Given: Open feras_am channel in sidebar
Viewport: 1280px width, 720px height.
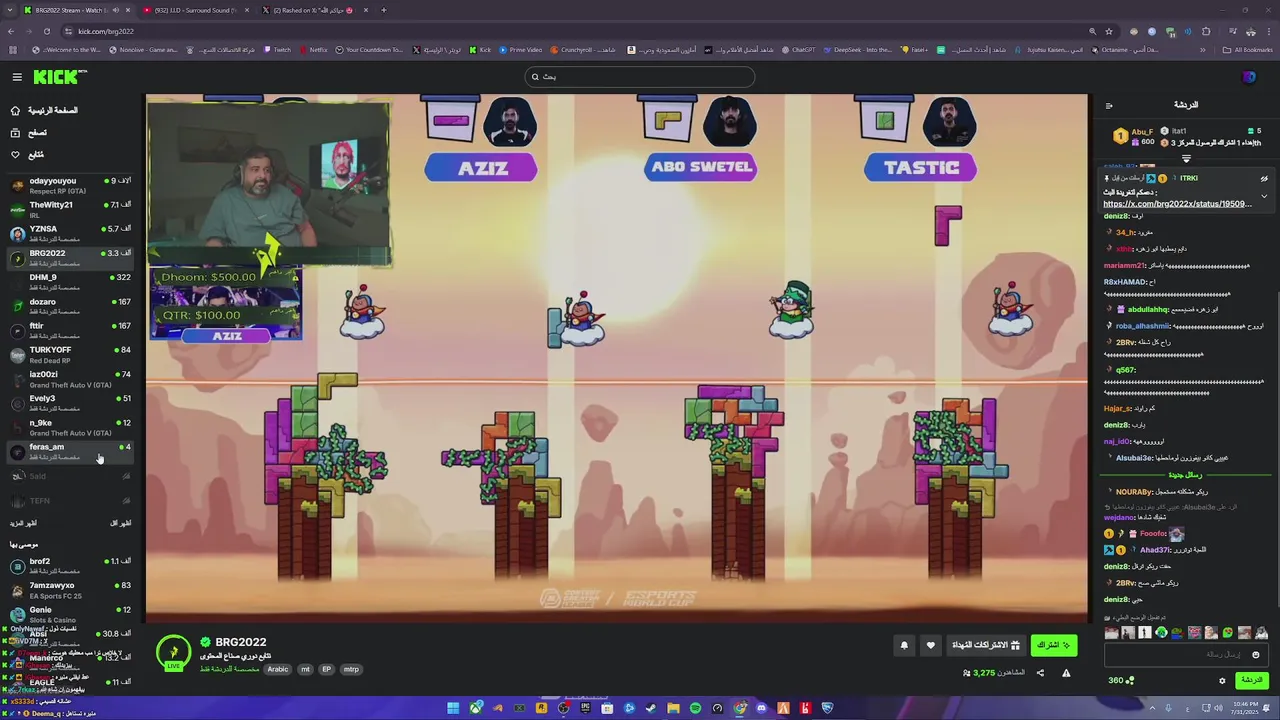Looking at the screenshot, I should tap(70, 451).
